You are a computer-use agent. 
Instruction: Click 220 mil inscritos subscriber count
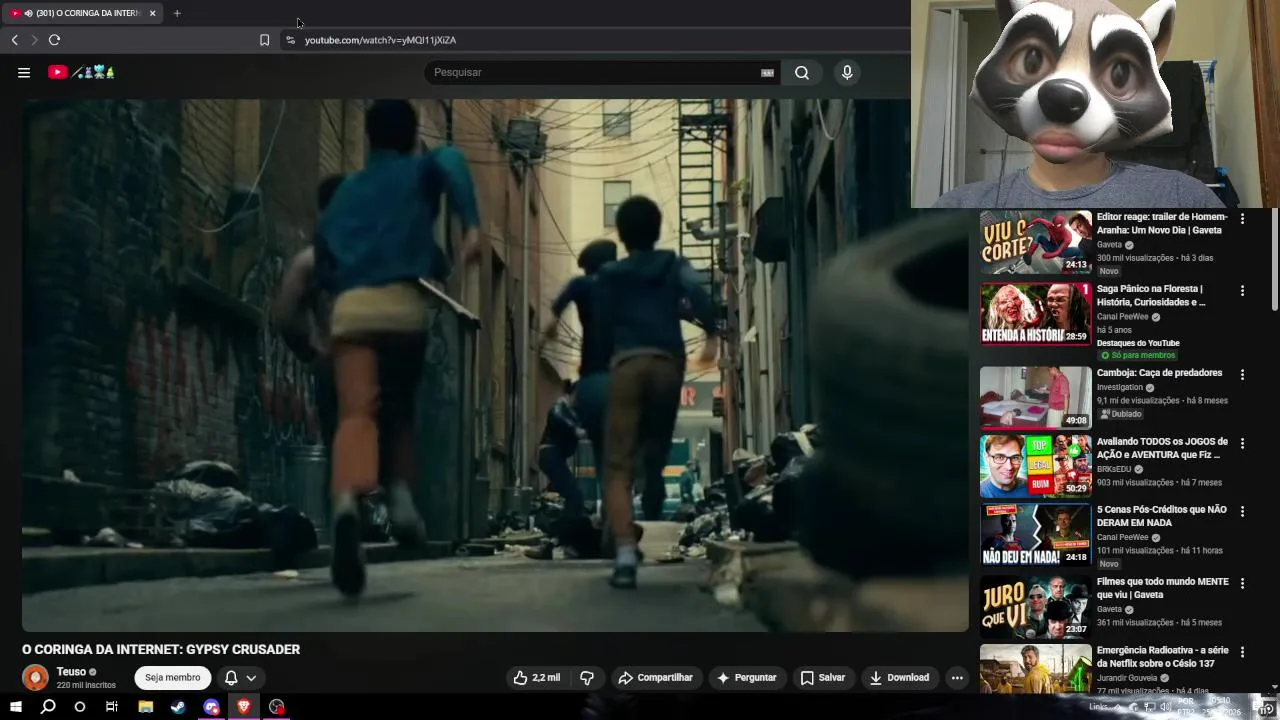click(86, 686)
